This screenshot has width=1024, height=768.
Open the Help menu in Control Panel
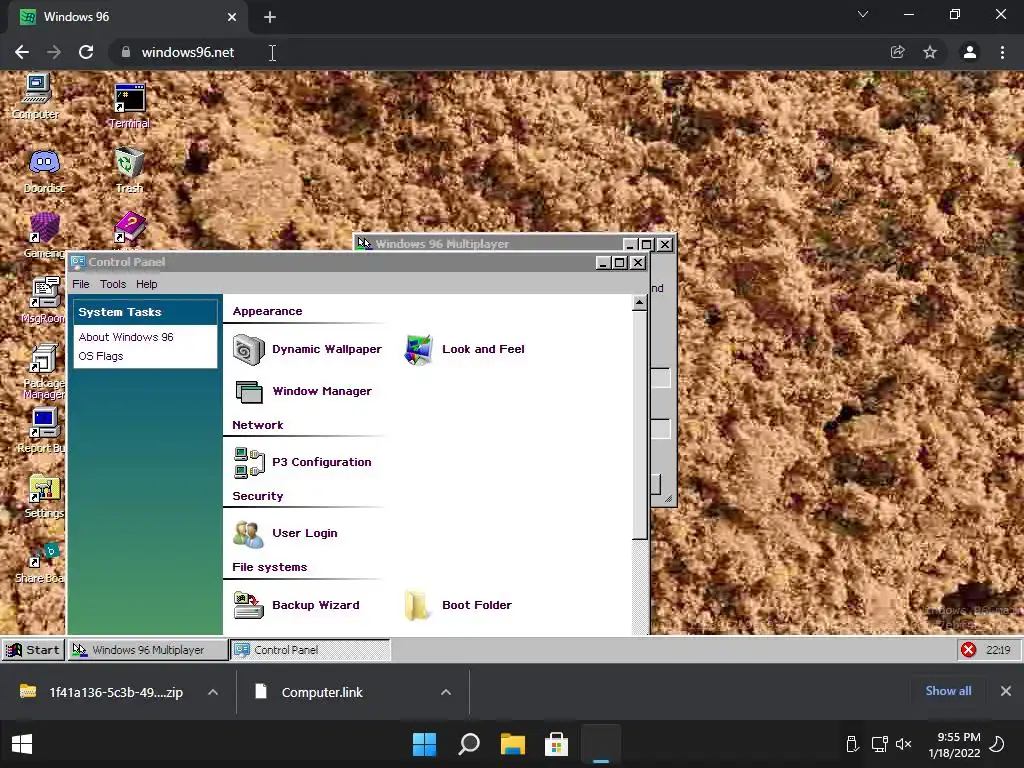click(x=146, y=284)
